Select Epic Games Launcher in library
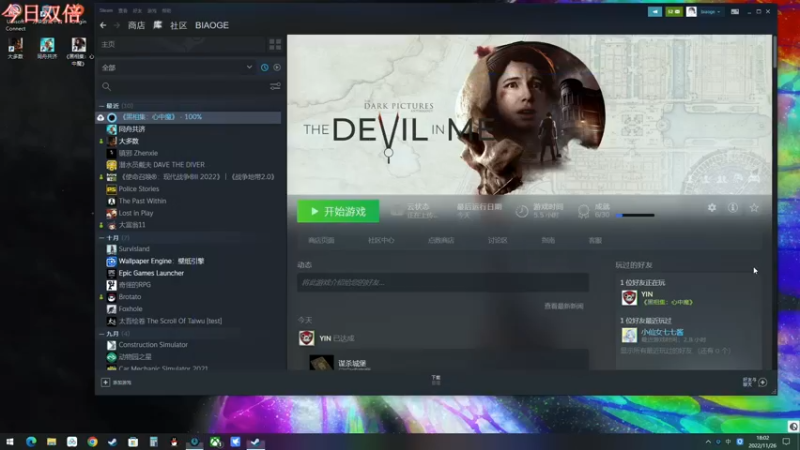 click(151, 273)
